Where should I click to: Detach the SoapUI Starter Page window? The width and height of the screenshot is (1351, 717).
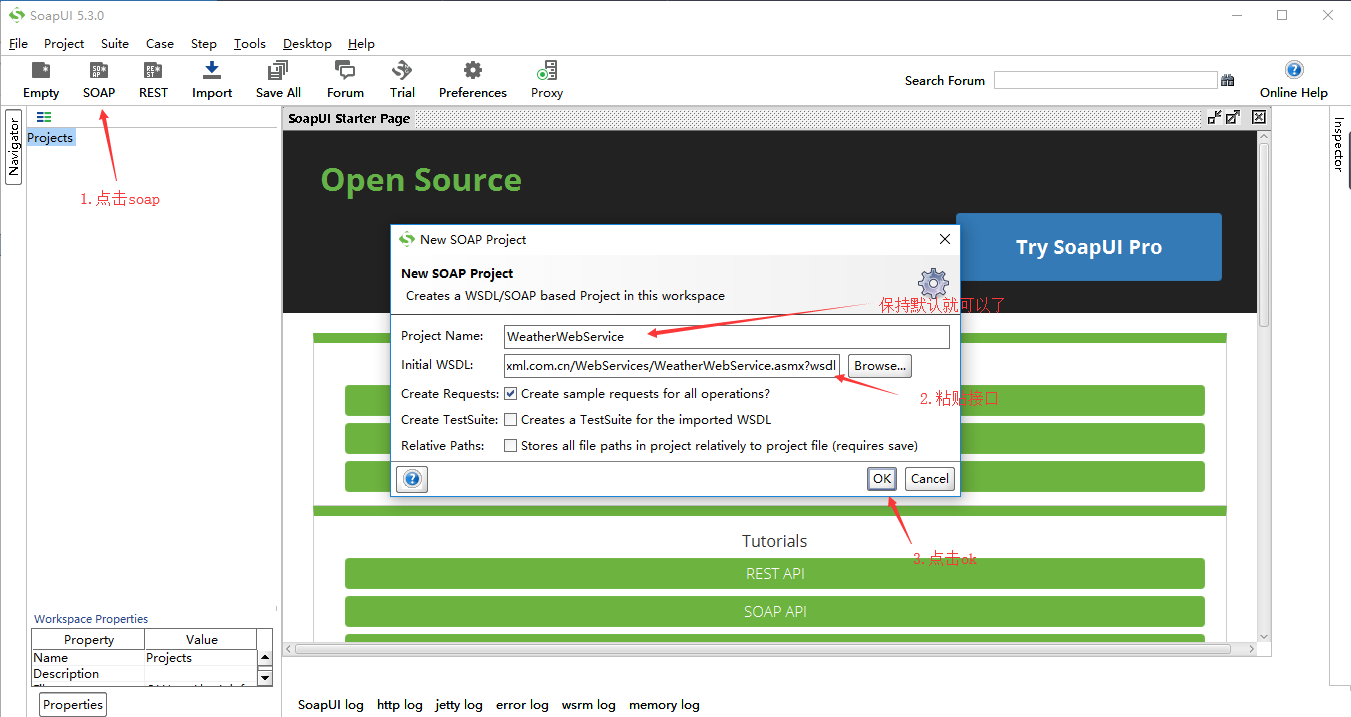coord(1215,117)
